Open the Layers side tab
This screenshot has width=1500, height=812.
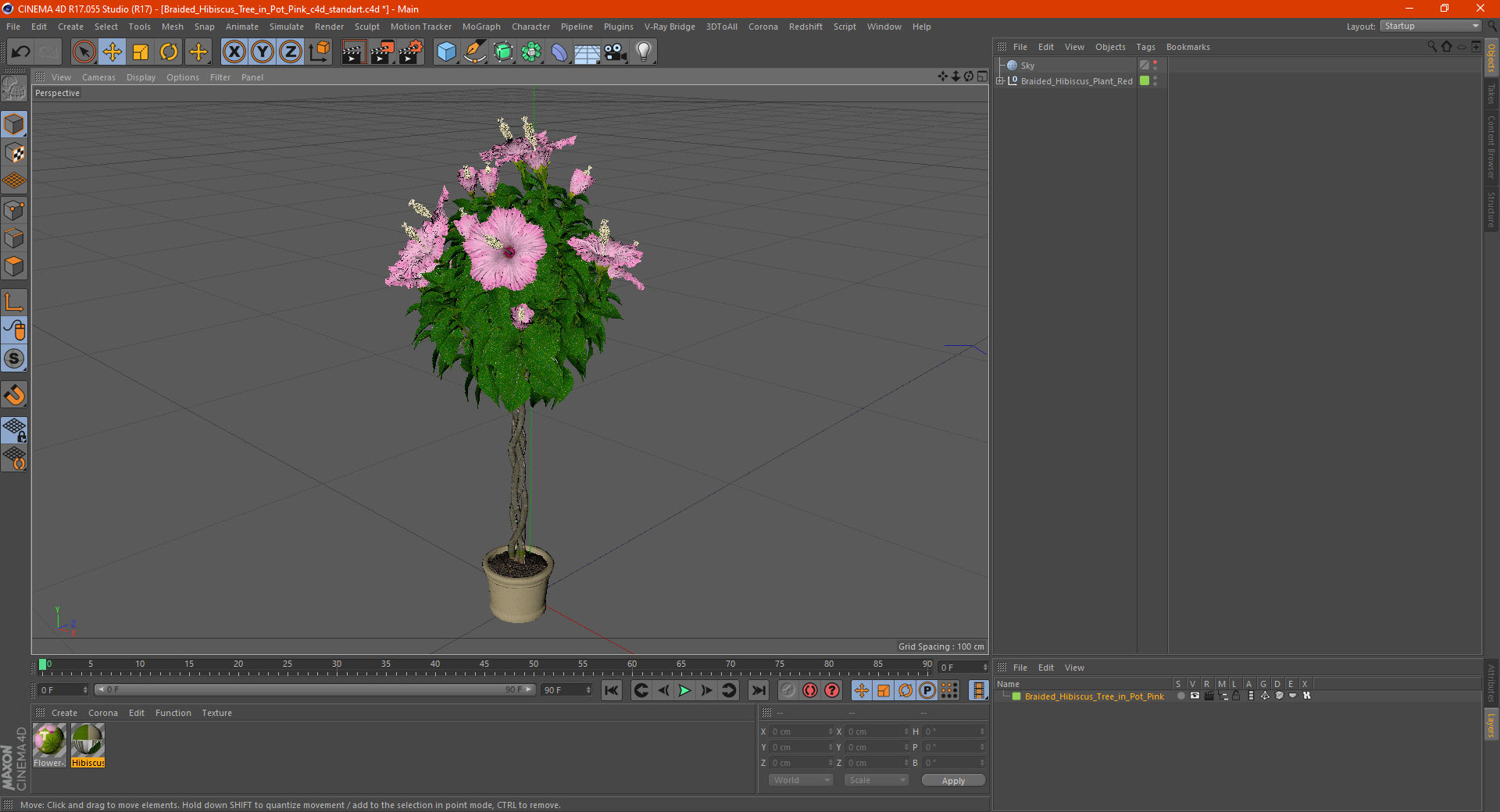(1491, 725)
